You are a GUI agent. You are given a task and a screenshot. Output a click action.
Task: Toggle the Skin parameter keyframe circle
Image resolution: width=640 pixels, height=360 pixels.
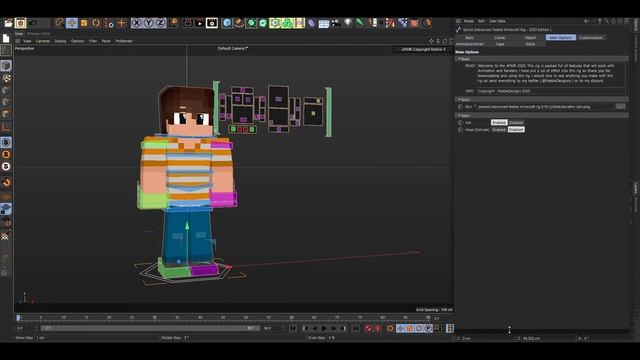(x=460, y=107)
